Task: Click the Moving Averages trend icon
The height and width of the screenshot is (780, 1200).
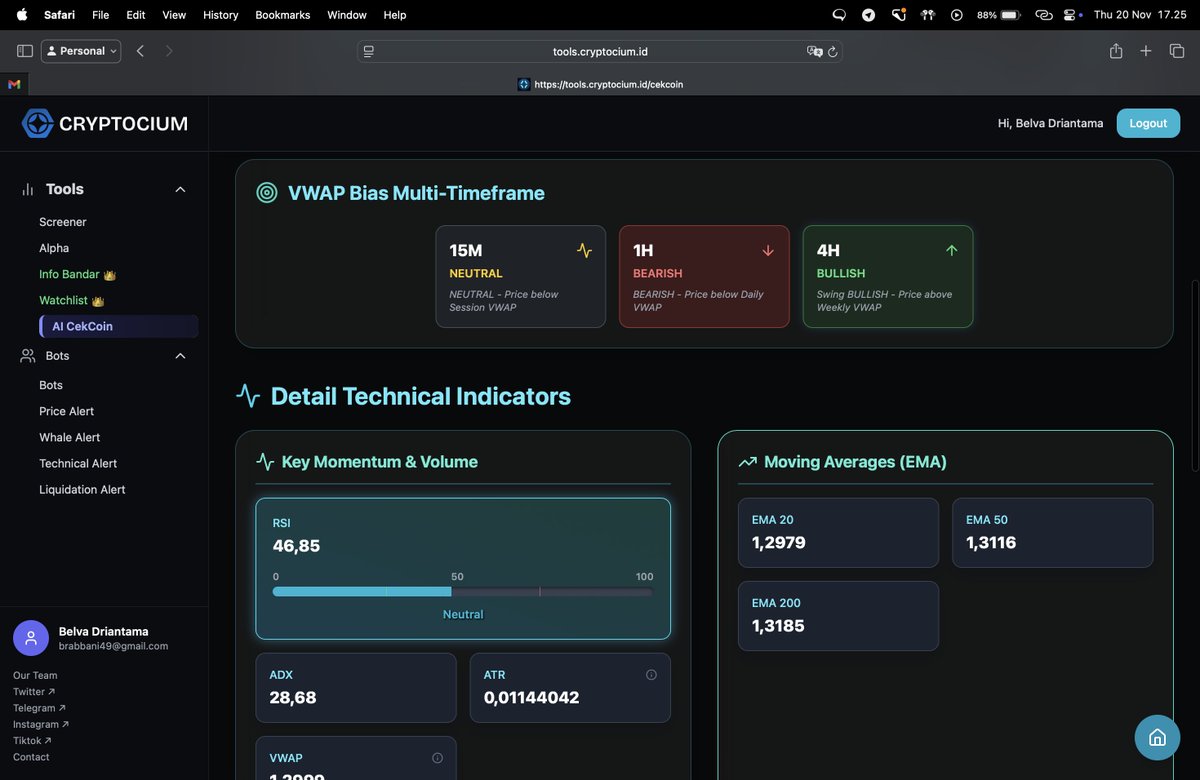Action: click(x=747, y=462)
